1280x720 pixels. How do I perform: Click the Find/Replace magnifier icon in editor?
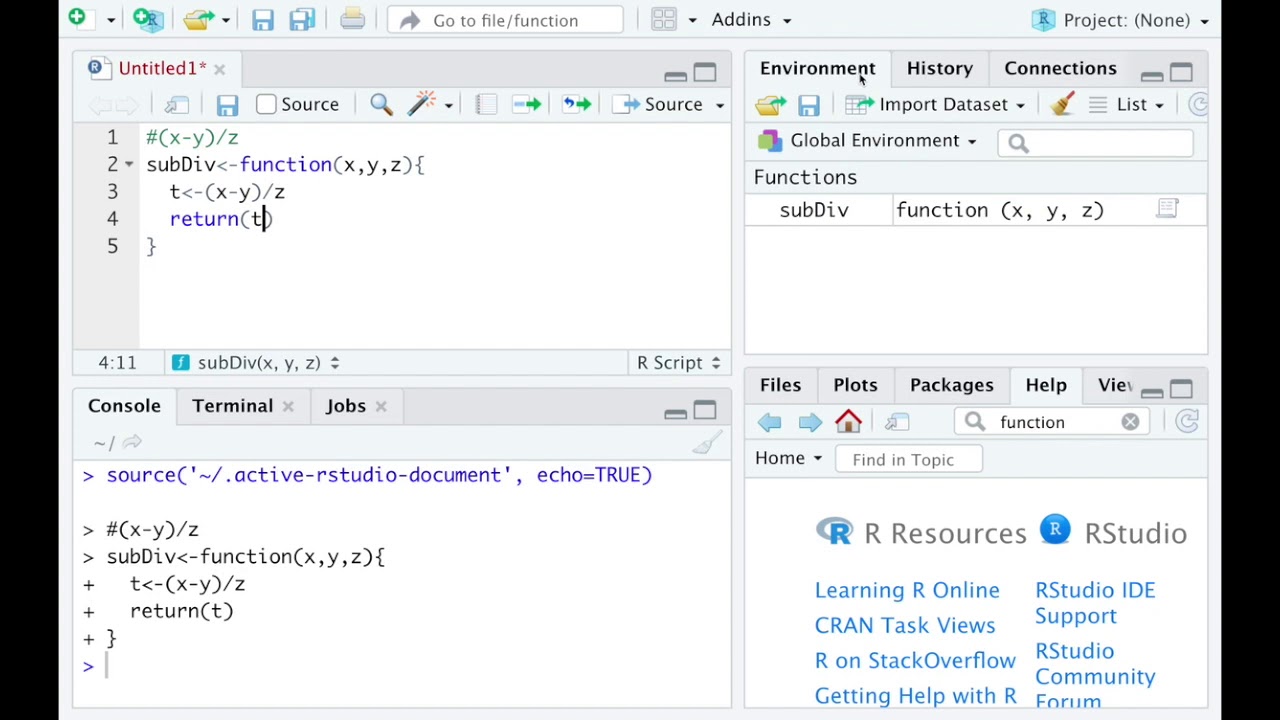[381, 104]
